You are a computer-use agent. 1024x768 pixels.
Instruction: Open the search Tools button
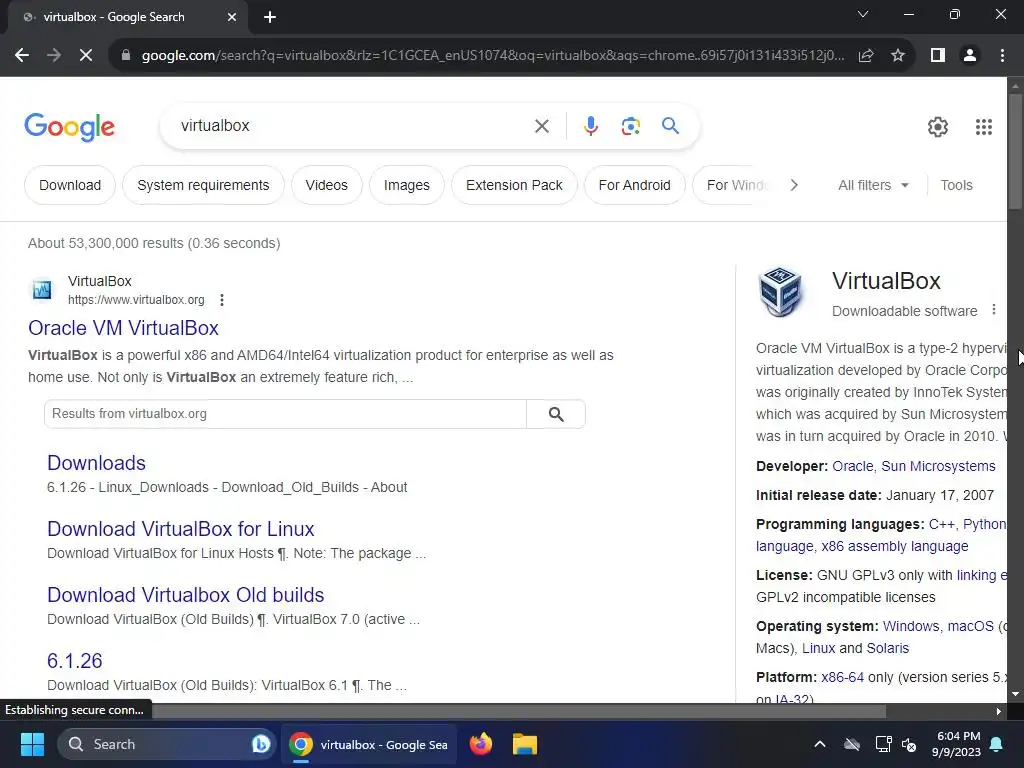[956, 185]
